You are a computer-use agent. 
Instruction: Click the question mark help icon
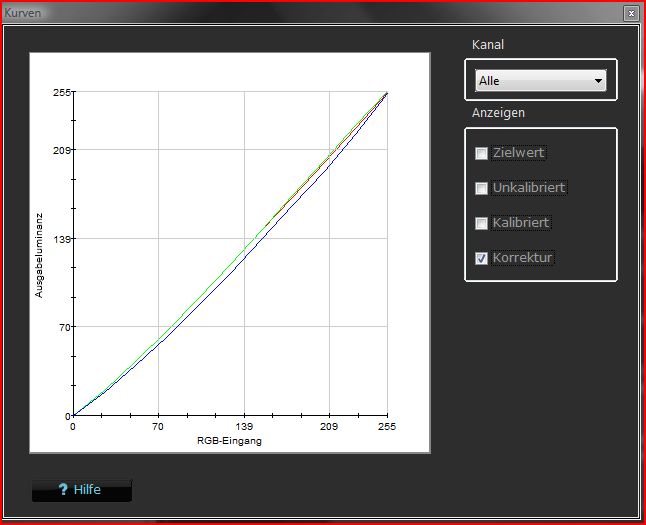pos(62,490)
